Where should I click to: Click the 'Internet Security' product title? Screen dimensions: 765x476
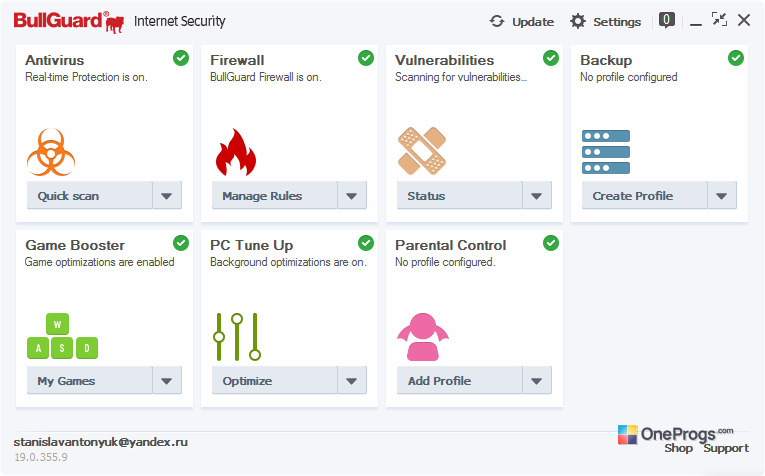180,21
